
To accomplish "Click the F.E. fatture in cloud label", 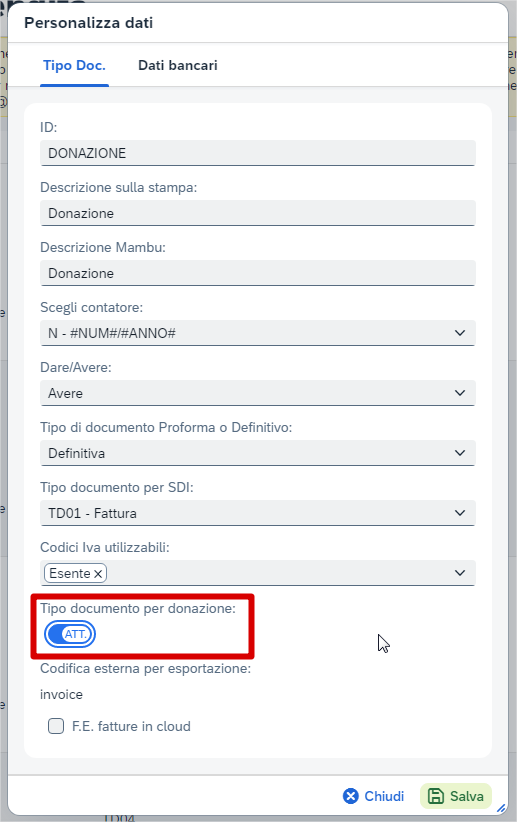I will 131,726.
